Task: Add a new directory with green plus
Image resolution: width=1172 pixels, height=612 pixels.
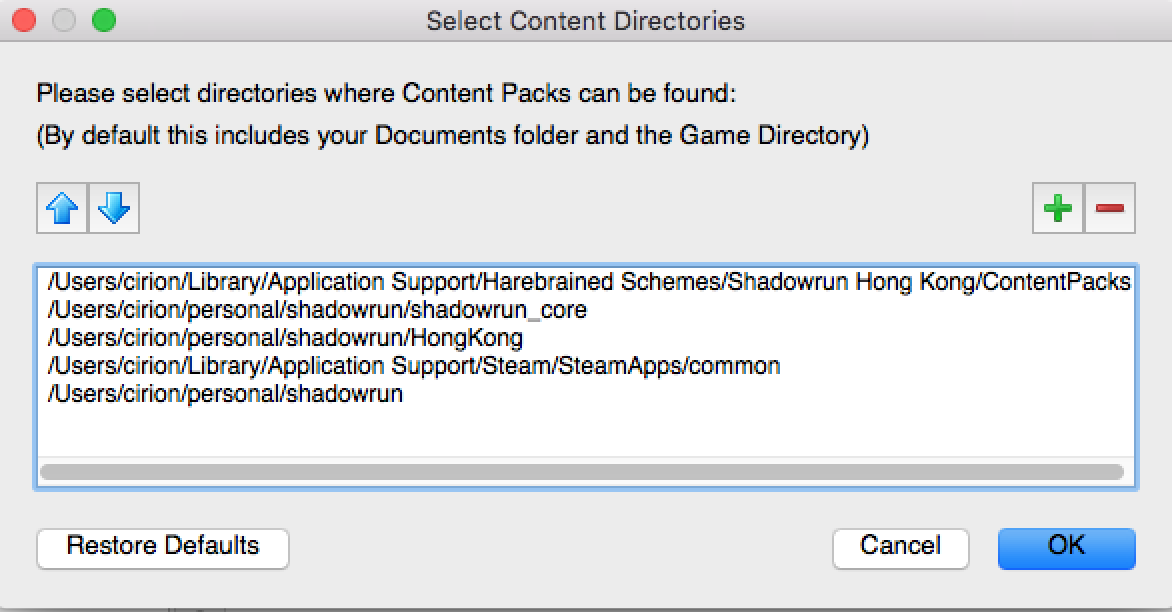Action: click(1058, 209)
